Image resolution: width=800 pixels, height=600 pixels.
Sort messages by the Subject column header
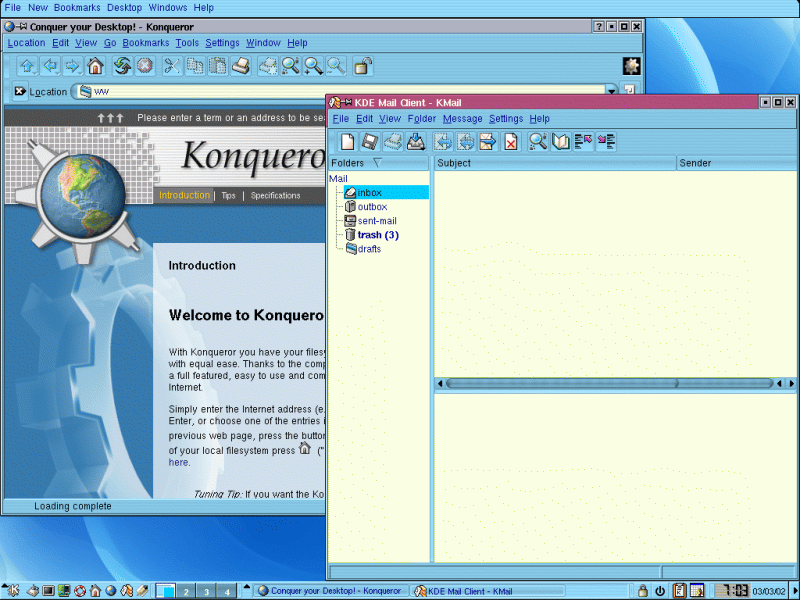(555, 163)
